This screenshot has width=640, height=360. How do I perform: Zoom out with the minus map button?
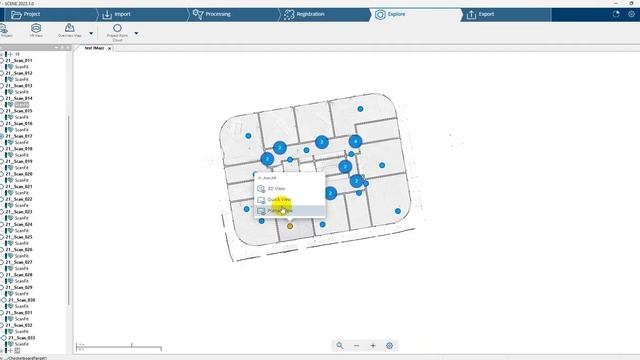coord(356,346)
